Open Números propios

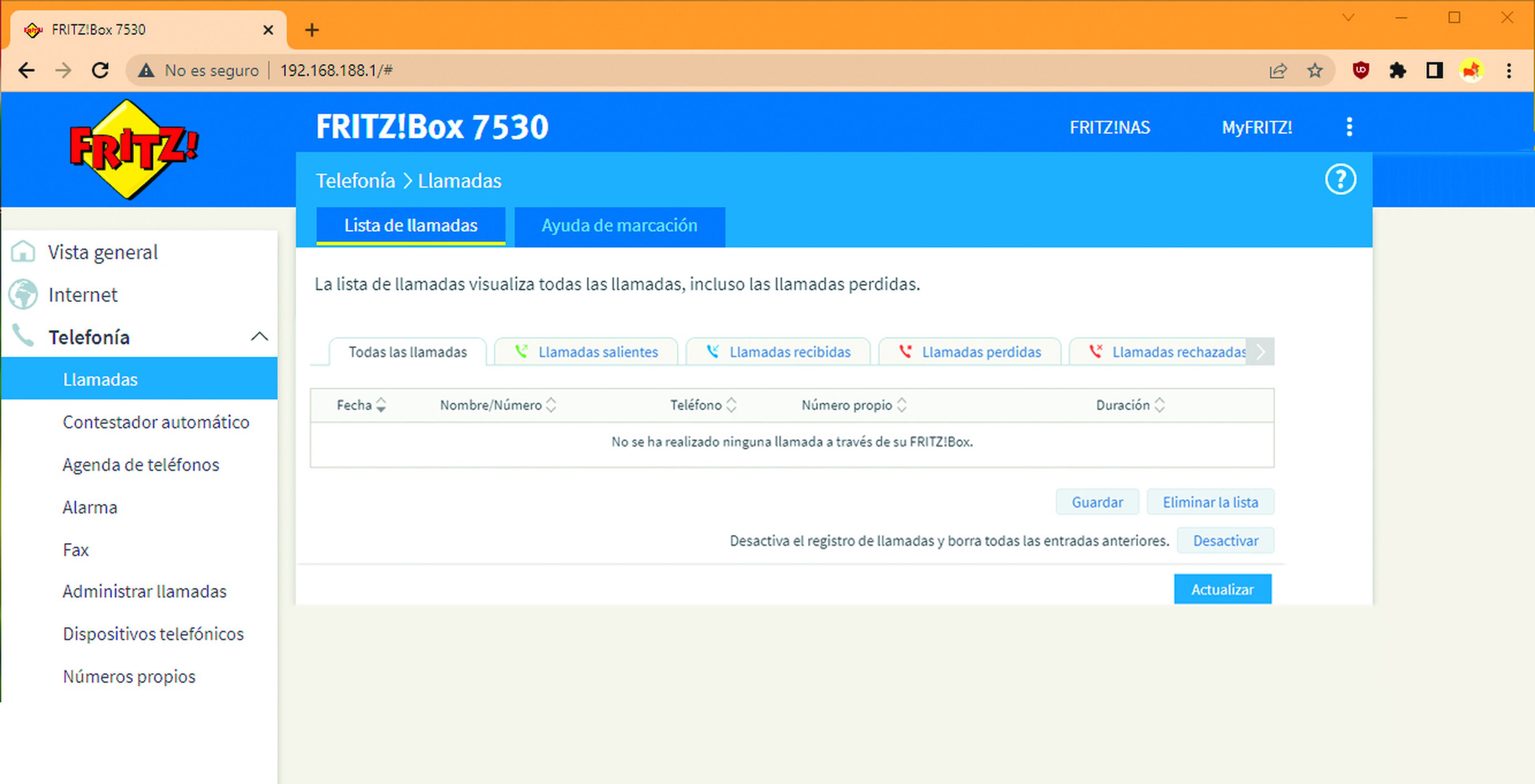click(x=129, y=677)
